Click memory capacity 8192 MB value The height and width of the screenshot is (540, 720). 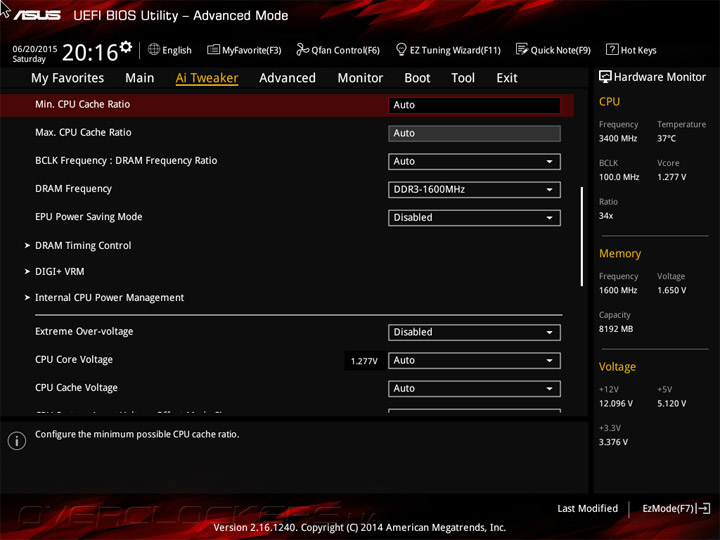(616, 329)
